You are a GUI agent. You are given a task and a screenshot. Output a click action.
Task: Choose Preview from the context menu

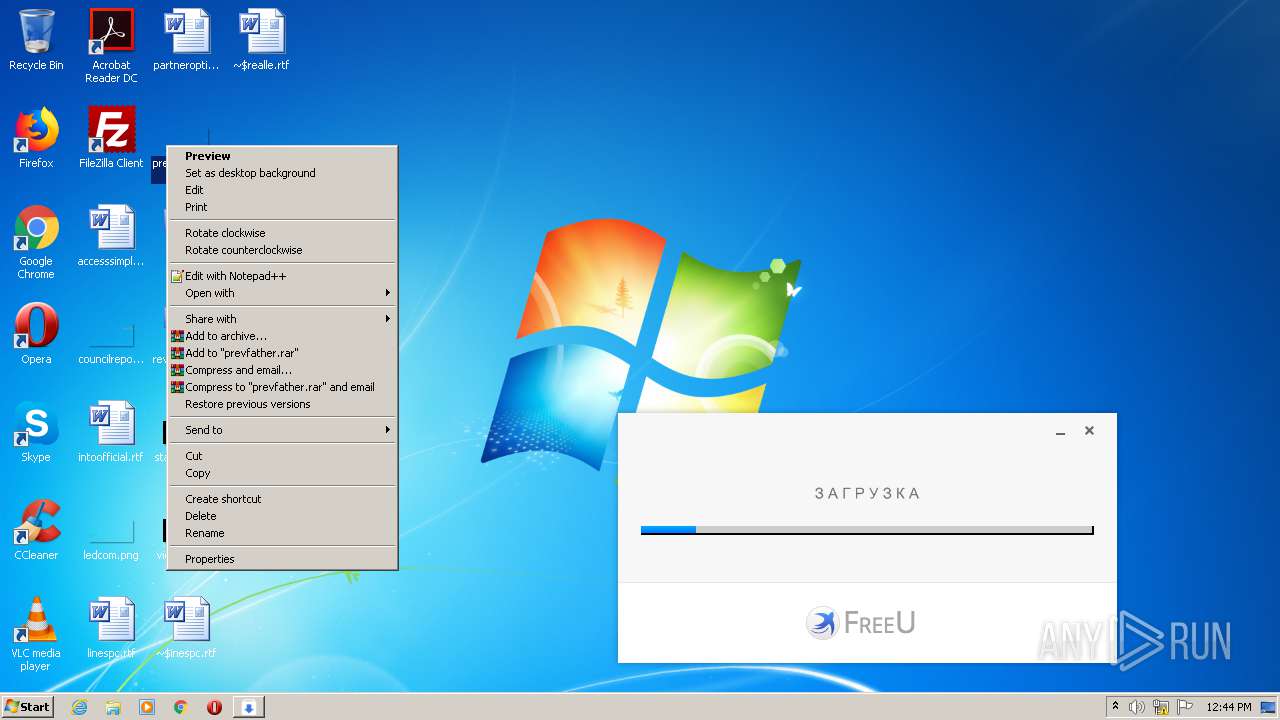(282, 156)
